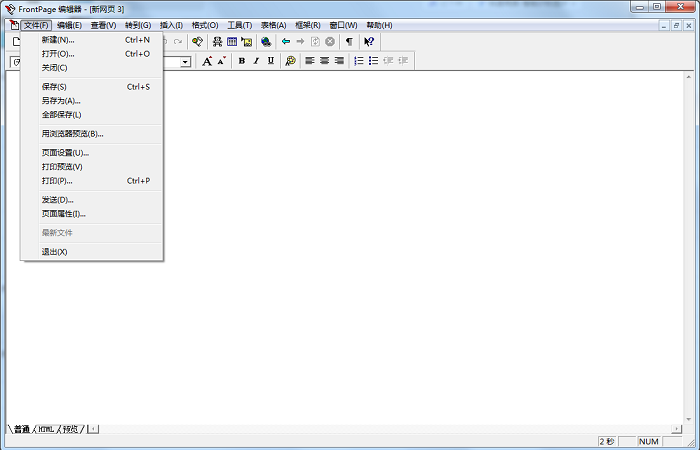Click the Increase Text Size icon
Image resolution: width=700 pixels, height=450 pixels.
click(207, 61)
